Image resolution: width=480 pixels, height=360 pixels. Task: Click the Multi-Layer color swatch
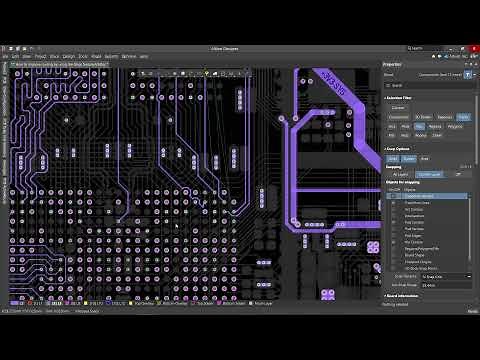251,303
